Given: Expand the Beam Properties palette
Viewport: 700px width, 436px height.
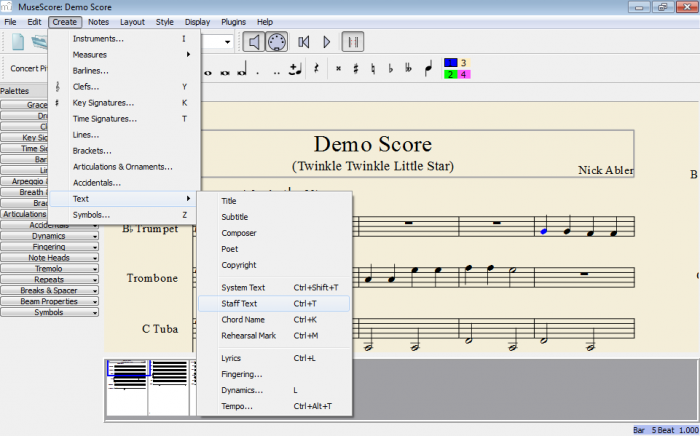Looking at the screenshot, I should click(49, 302).
